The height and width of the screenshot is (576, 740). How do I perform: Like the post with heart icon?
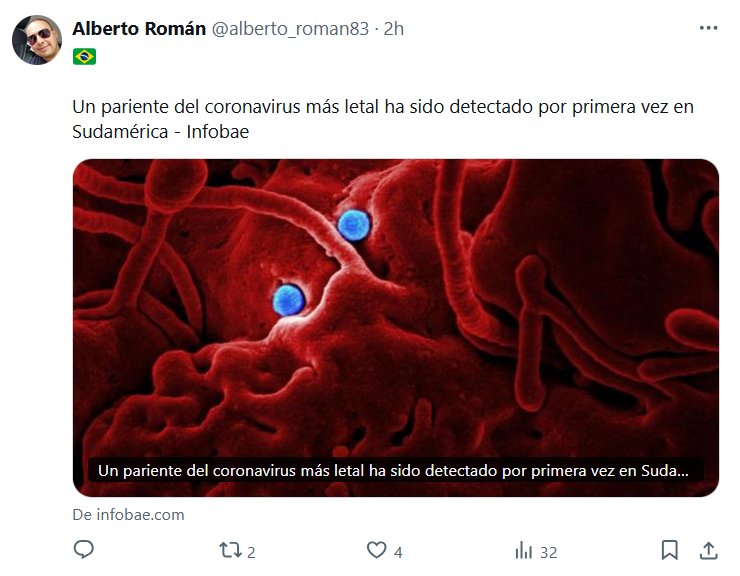[377, 550]
